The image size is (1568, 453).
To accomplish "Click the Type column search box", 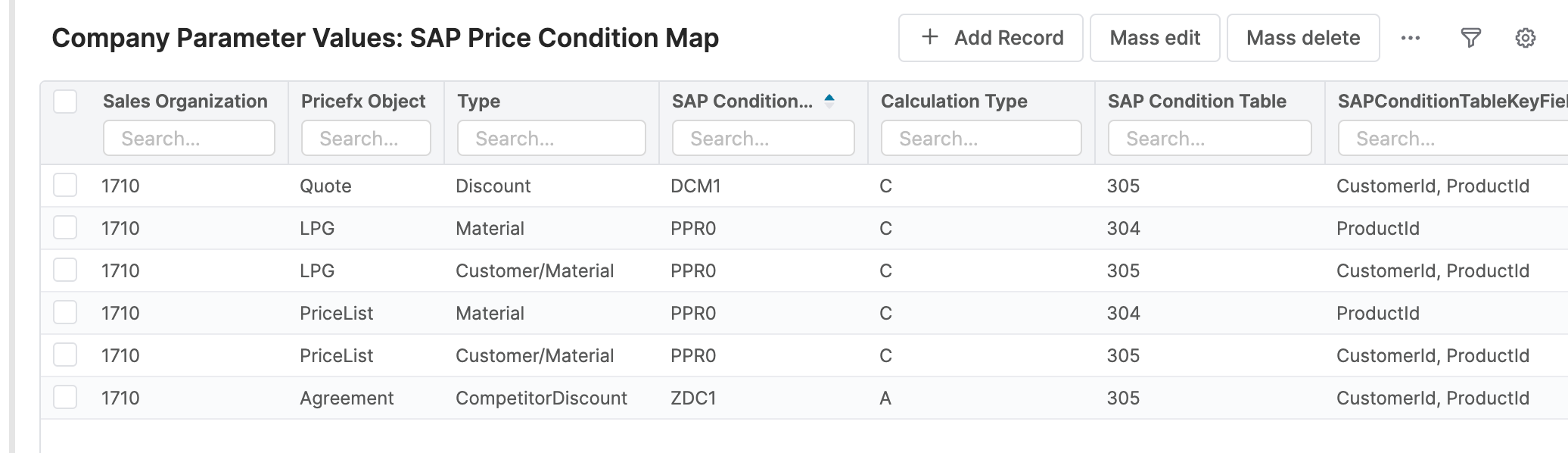I will 551,138.
